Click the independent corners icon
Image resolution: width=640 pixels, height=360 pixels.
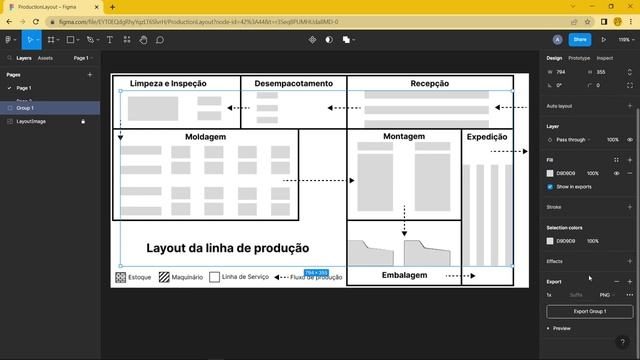pos(630,85)
